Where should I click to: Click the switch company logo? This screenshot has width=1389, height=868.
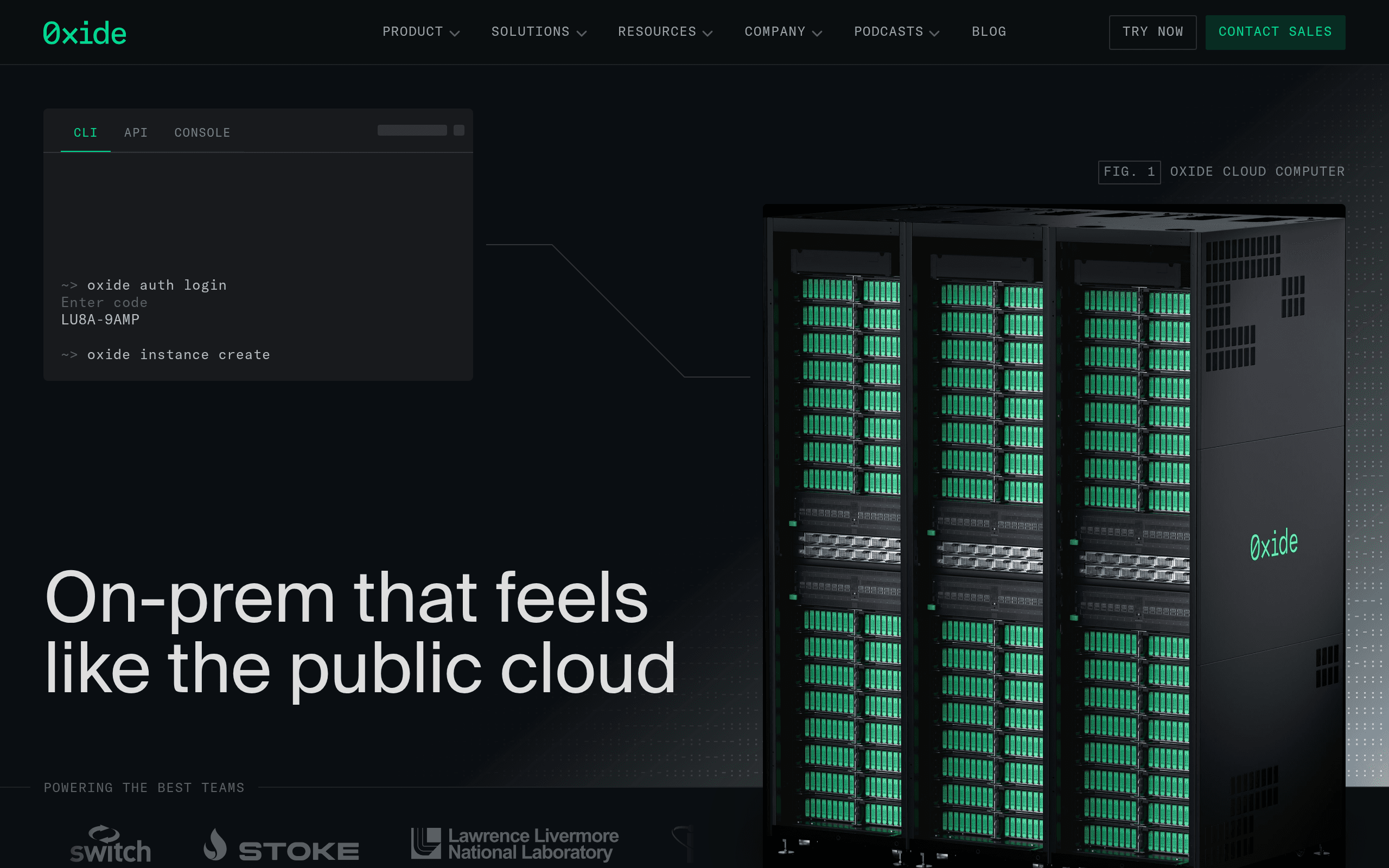click(110, 844)
